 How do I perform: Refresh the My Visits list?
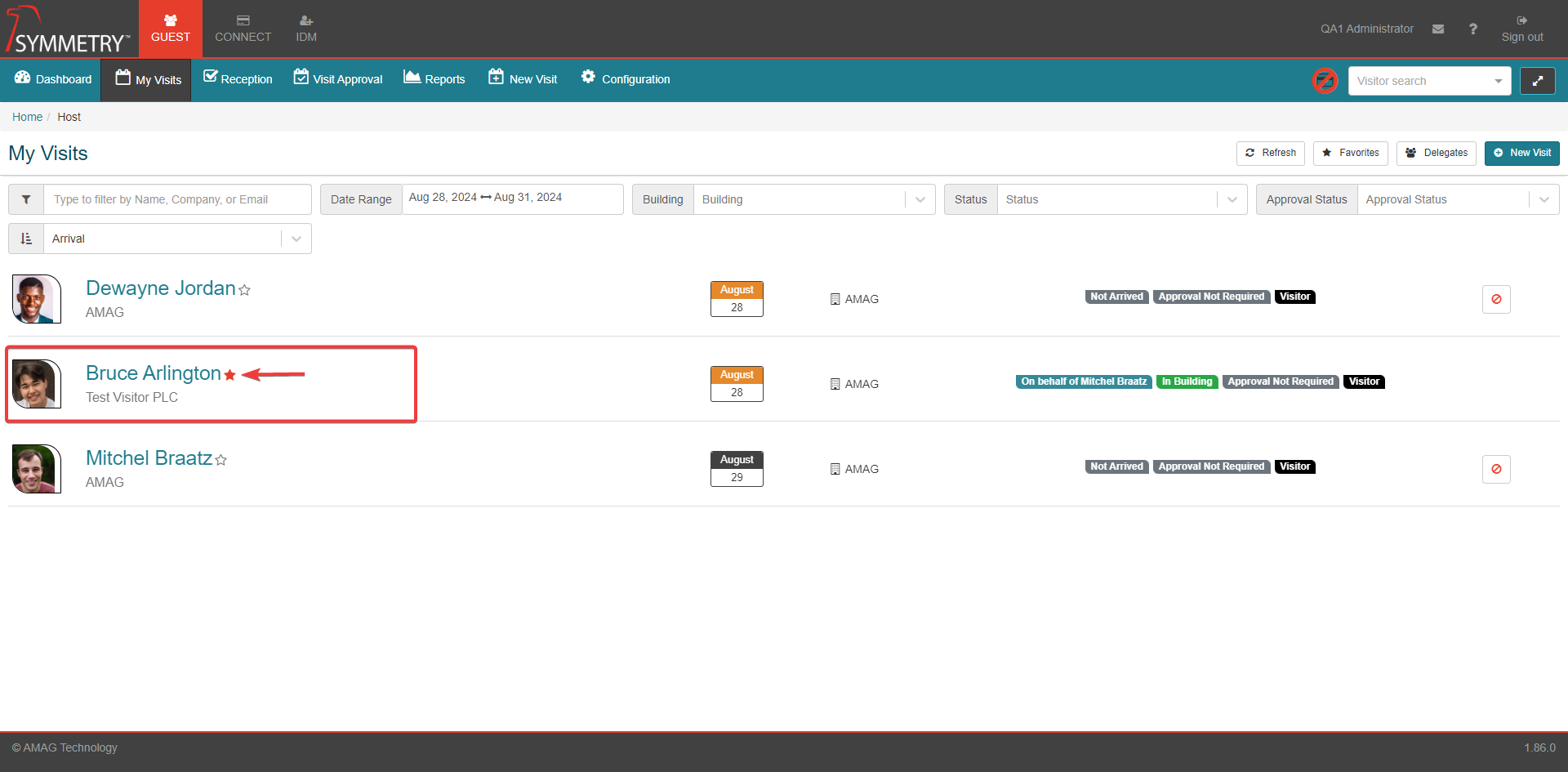point(1271,153)
